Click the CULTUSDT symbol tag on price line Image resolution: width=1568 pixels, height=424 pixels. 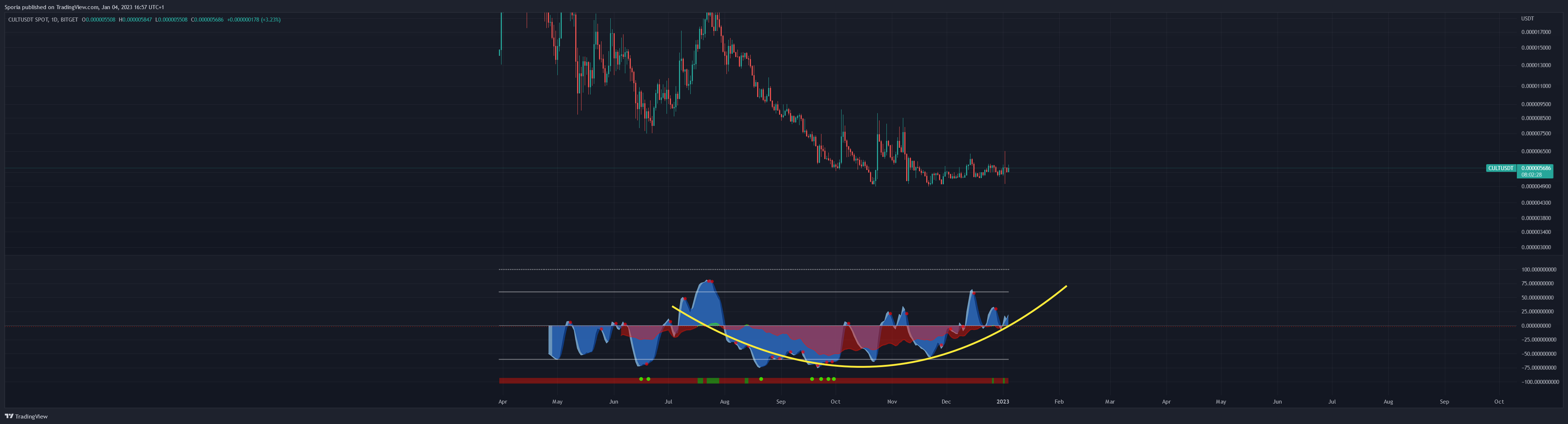click(1500, 168)
